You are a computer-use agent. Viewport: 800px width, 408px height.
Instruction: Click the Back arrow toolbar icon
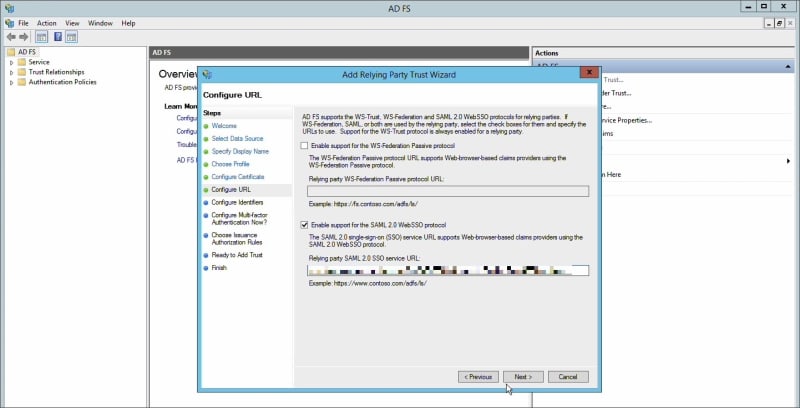11,37
